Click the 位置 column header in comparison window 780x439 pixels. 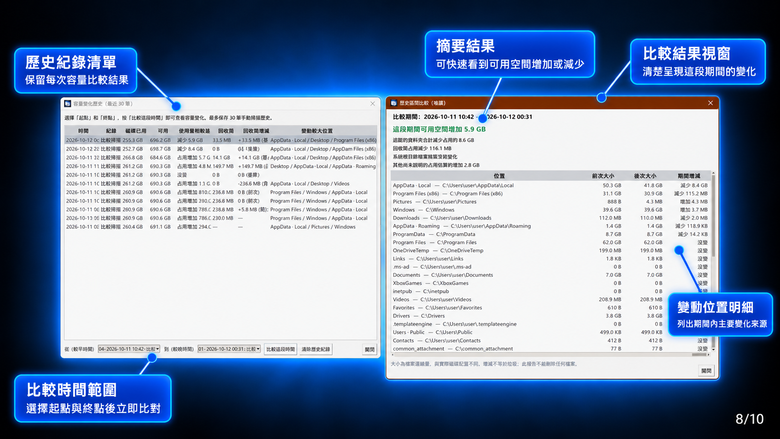499,176
